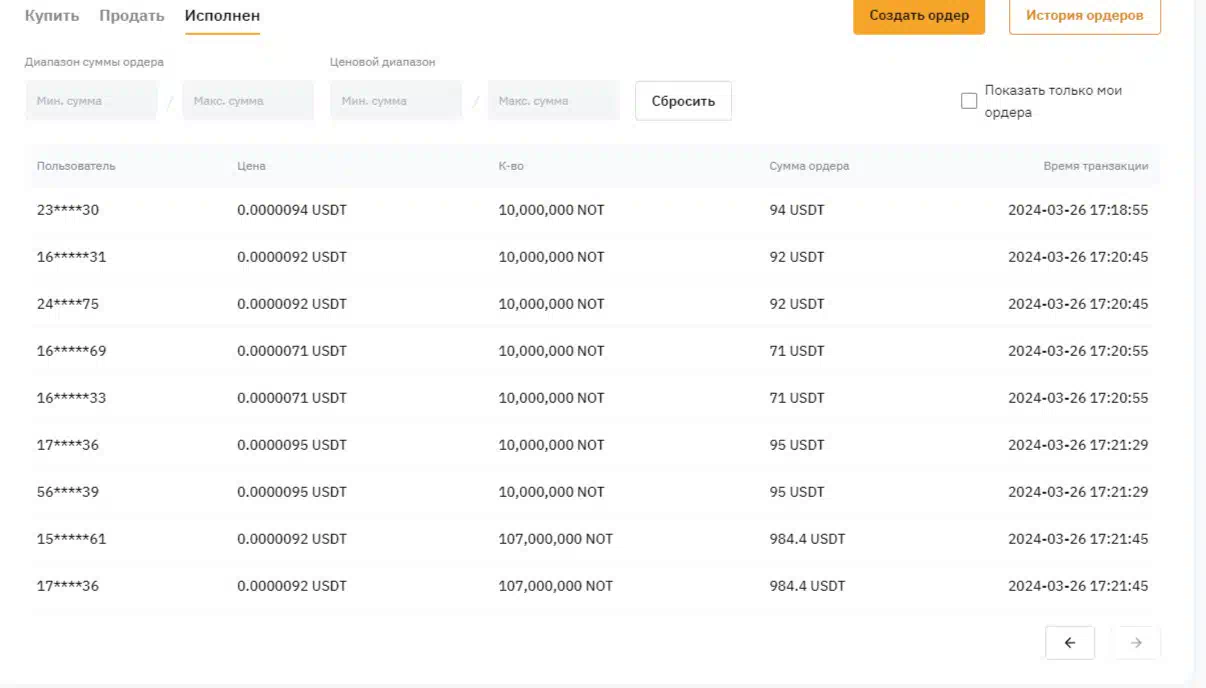This screenshot has height=688, width=1206.
Task: Go to previous page with left arrow
Action: [1070, 643]
